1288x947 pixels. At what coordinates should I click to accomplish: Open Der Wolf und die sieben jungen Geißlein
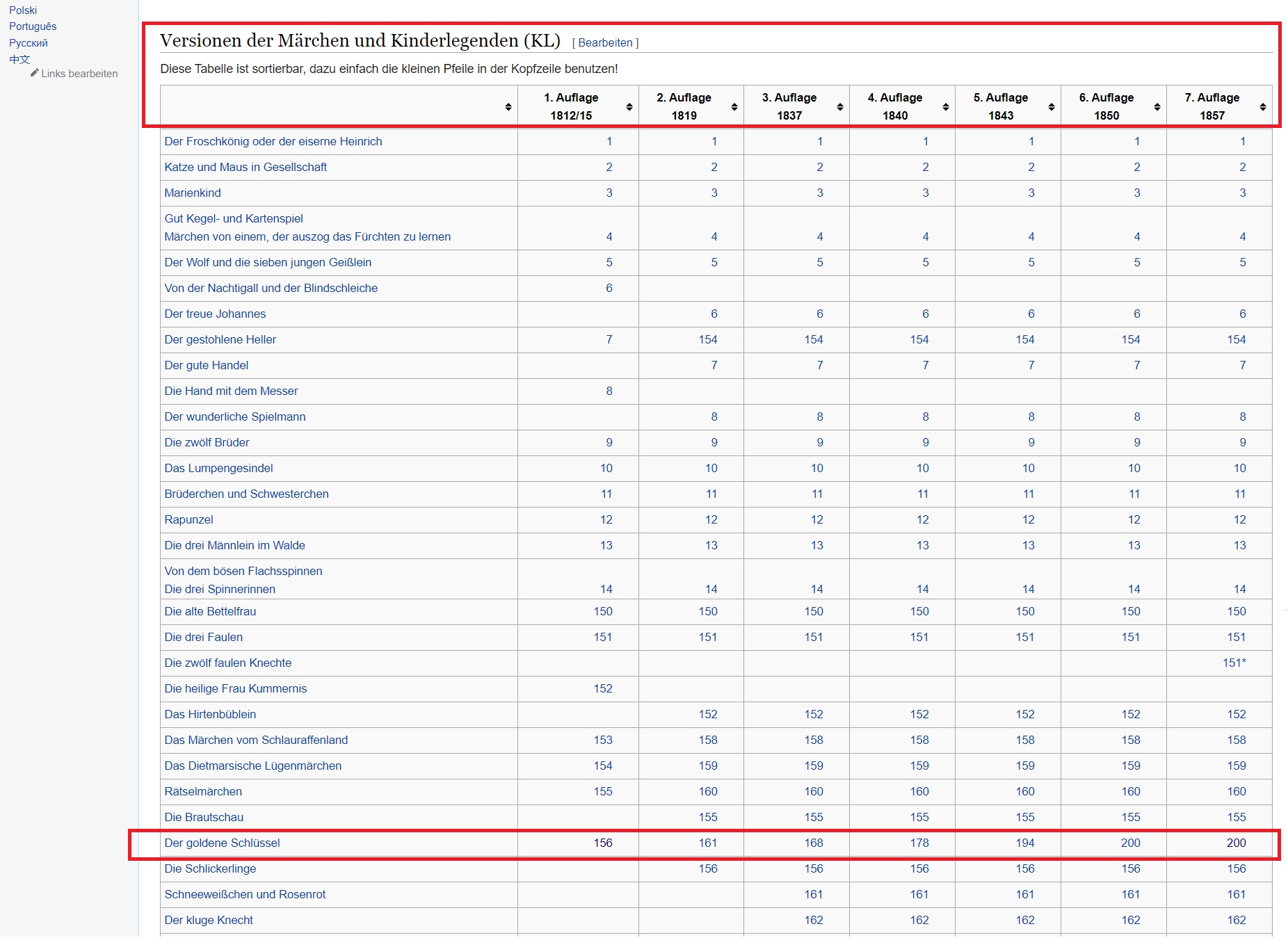click(268, 262)
